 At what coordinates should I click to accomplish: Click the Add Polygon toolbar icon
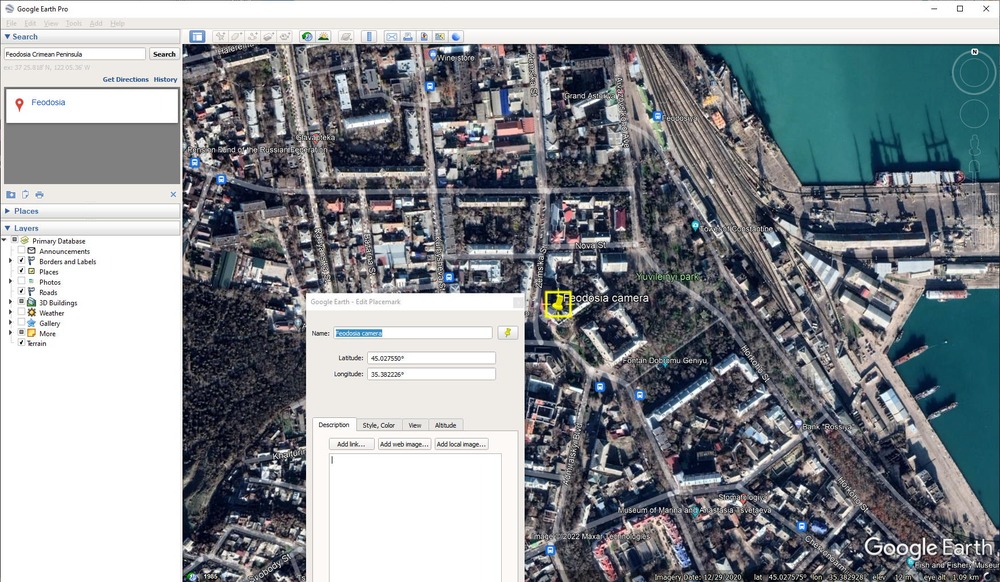click(x=236, y=36)
